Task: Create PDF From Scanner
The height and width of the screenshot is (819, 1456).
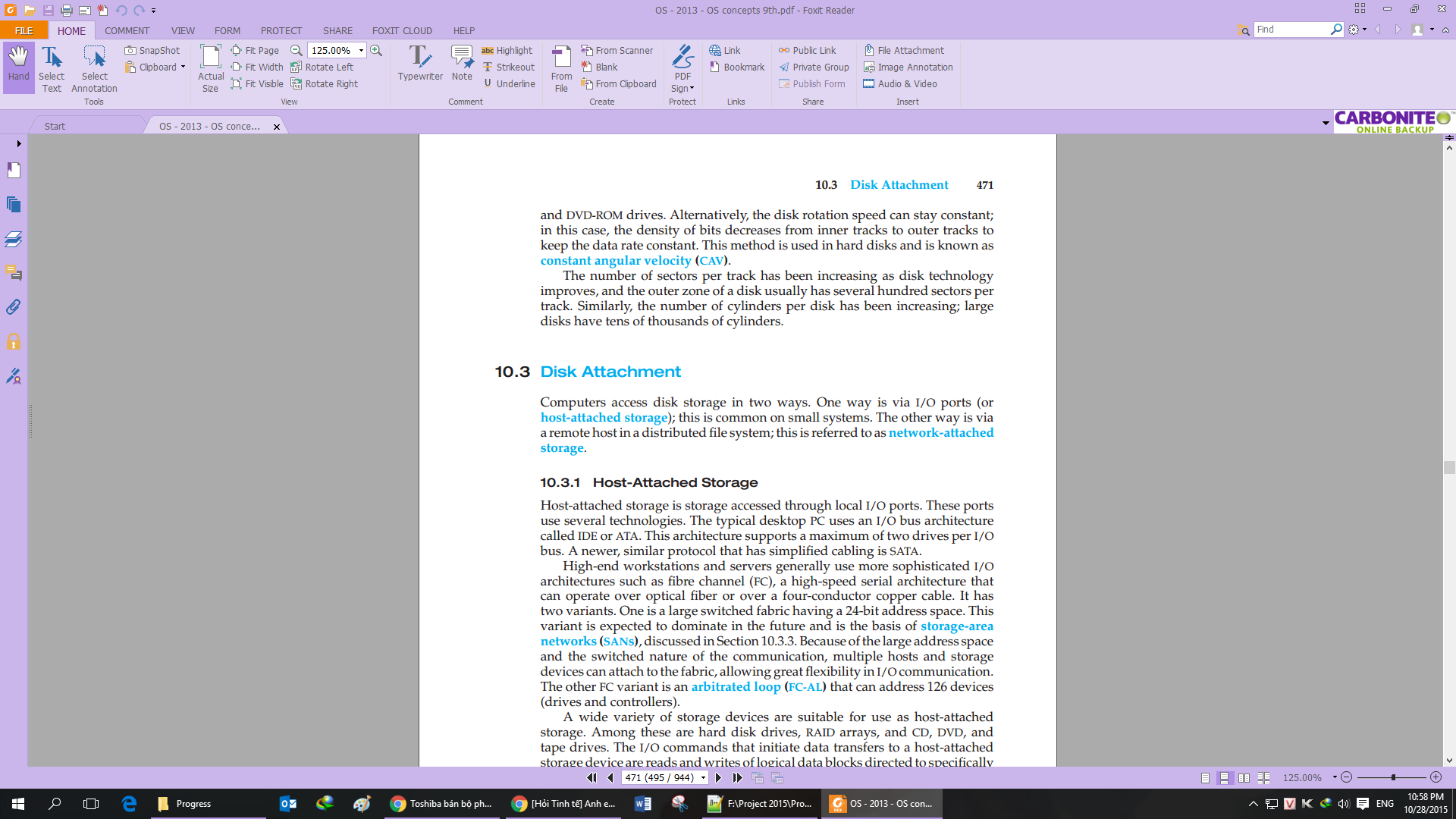Action: pos(617,50)
